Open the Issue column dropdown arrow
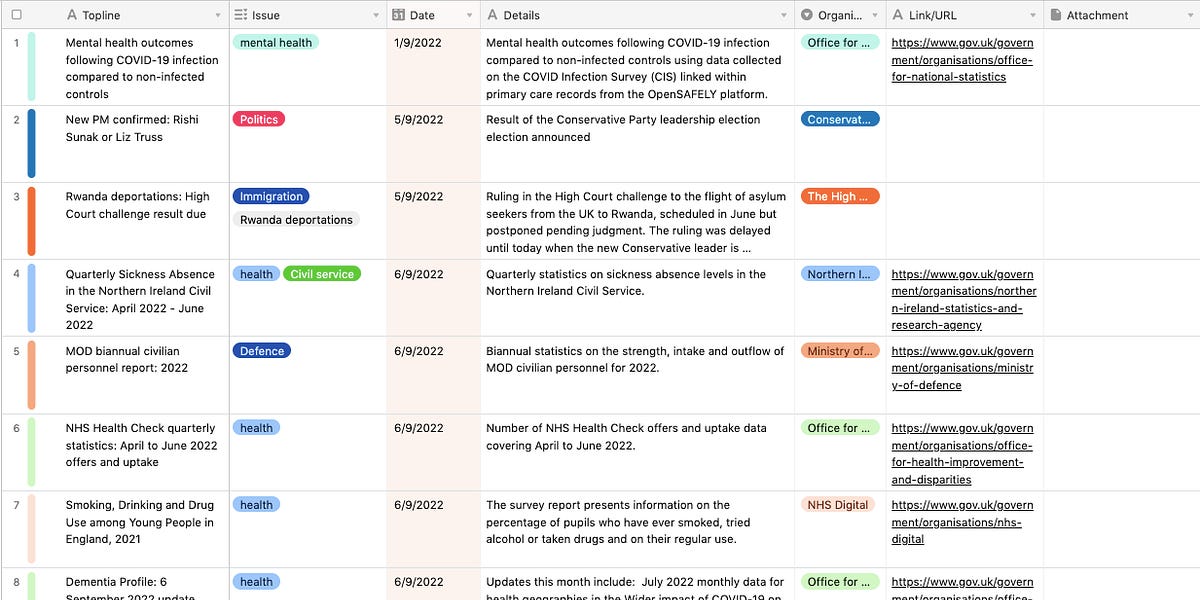 [x=376, y=16]
